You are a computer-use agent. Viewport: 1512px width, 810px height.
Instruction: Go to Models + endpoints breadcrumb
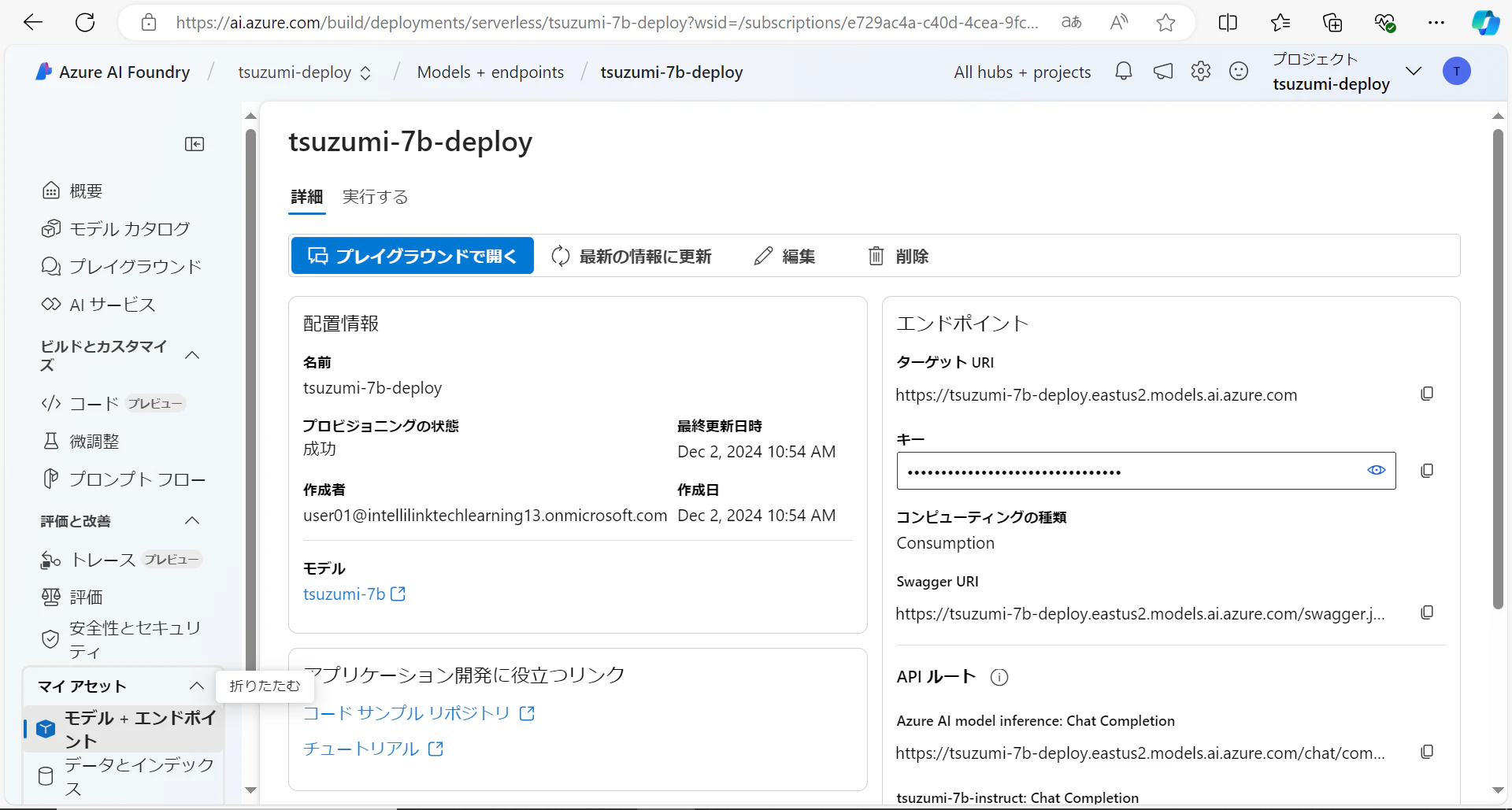click(x=491, y=72)
